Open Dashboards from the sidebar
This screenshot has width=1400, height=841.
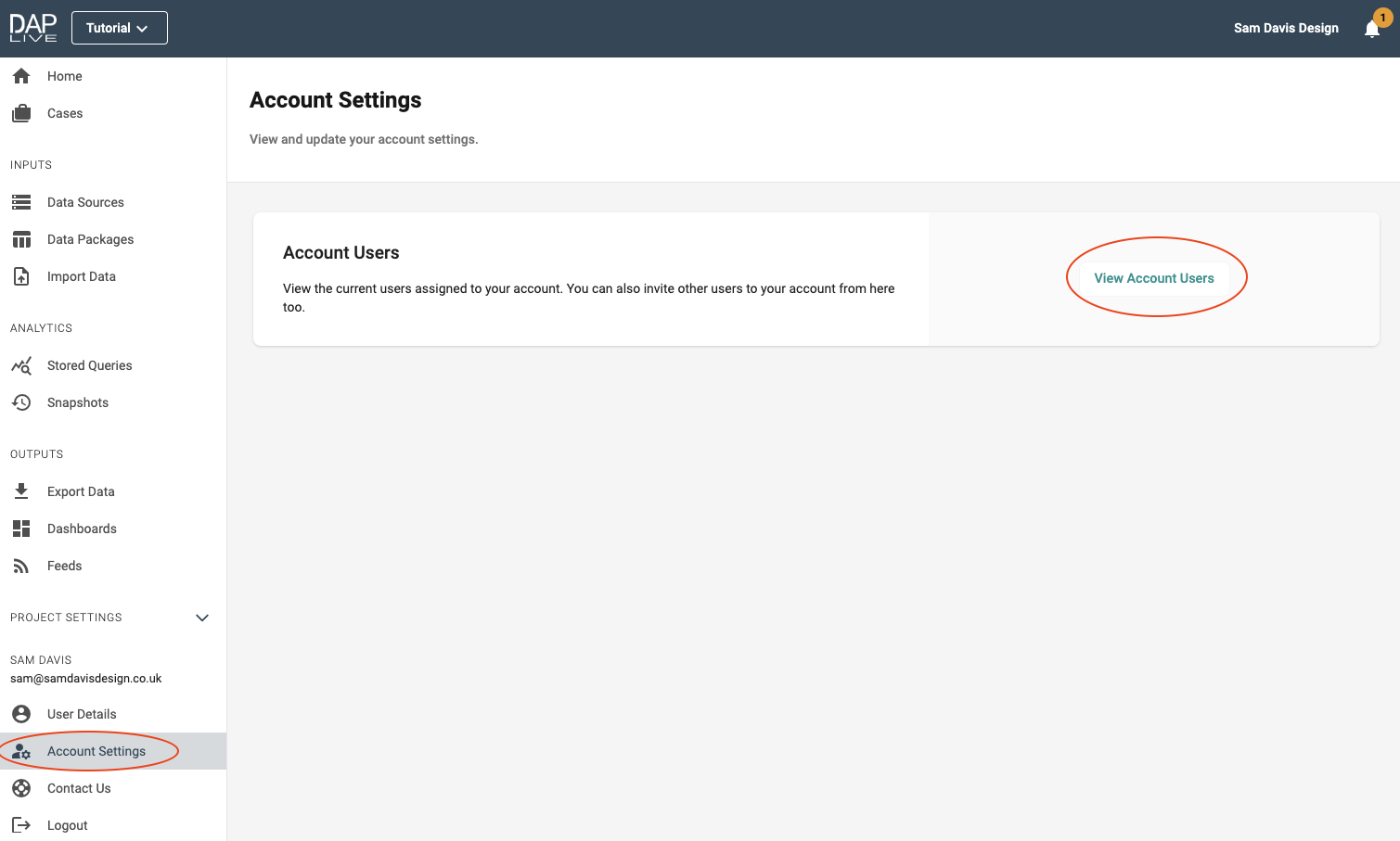pos(82,529)
